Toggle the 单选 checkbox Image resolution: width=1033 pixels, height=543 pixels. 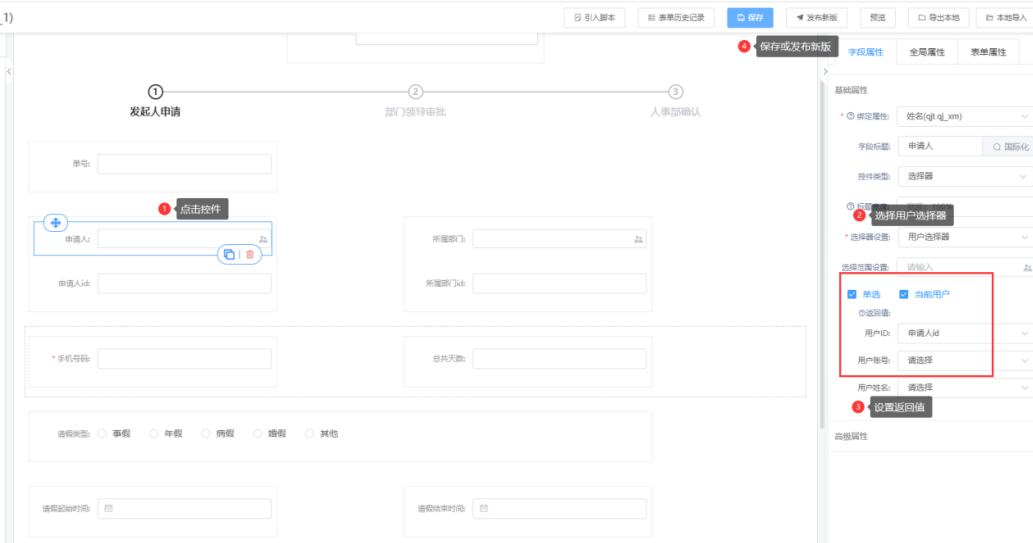coord(852,295)
